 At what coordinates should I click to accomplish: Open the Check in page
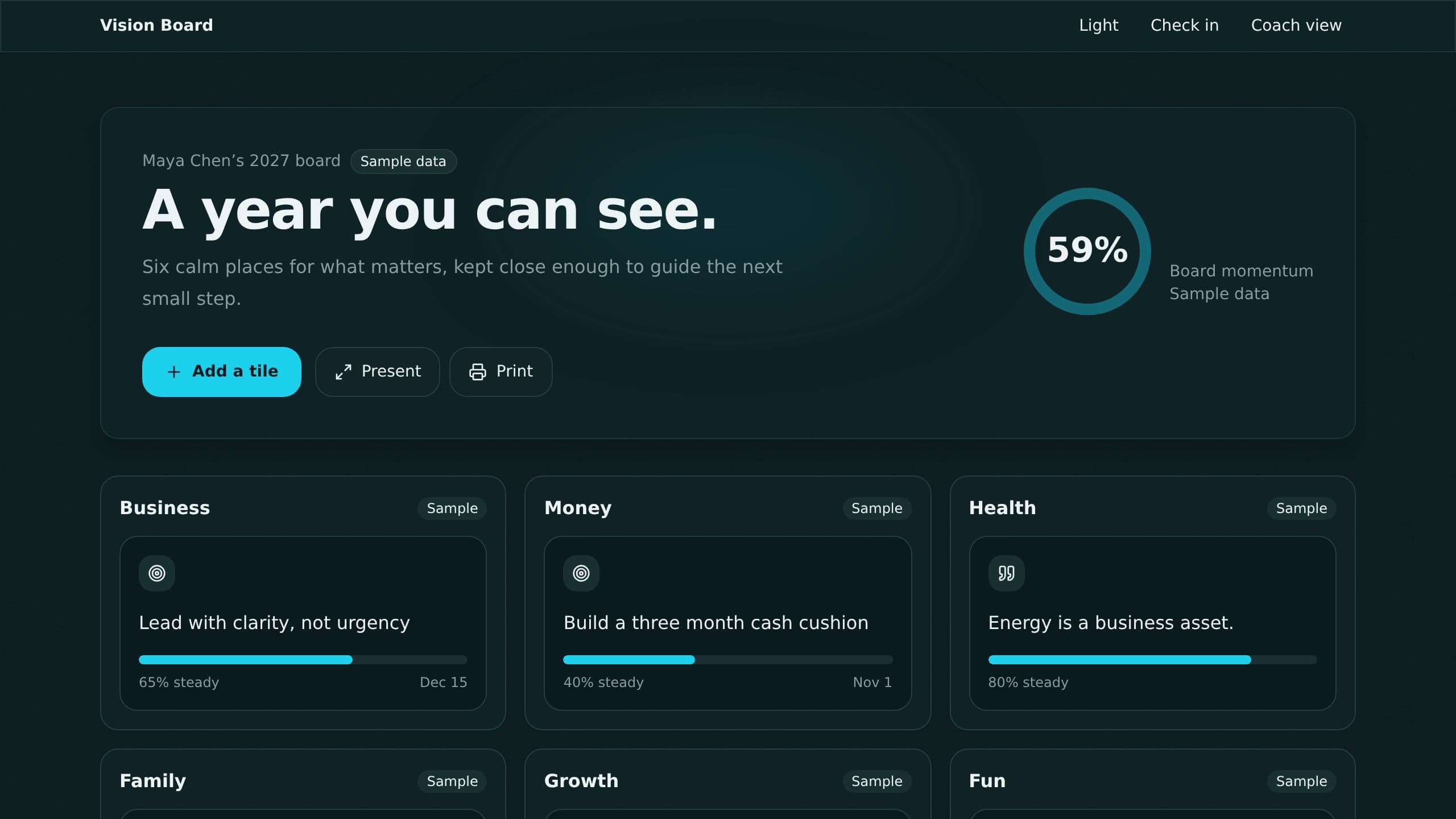1184,26
